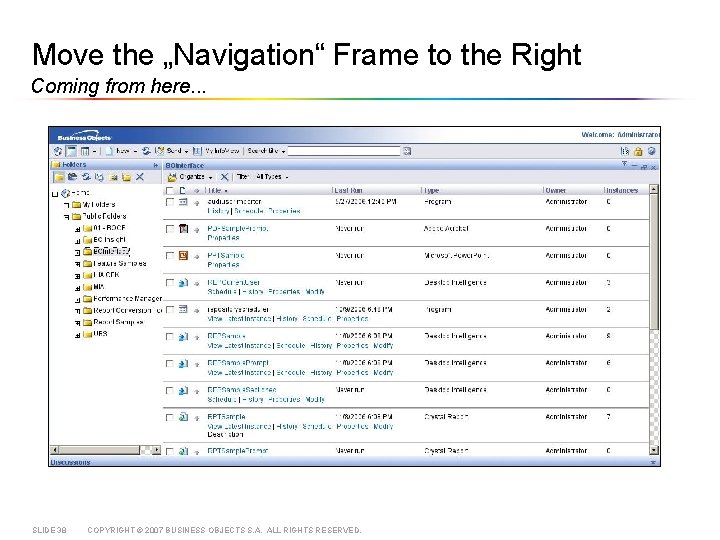Click the Organize folder icon
The image size is (720, 540).
pos(172,177)
